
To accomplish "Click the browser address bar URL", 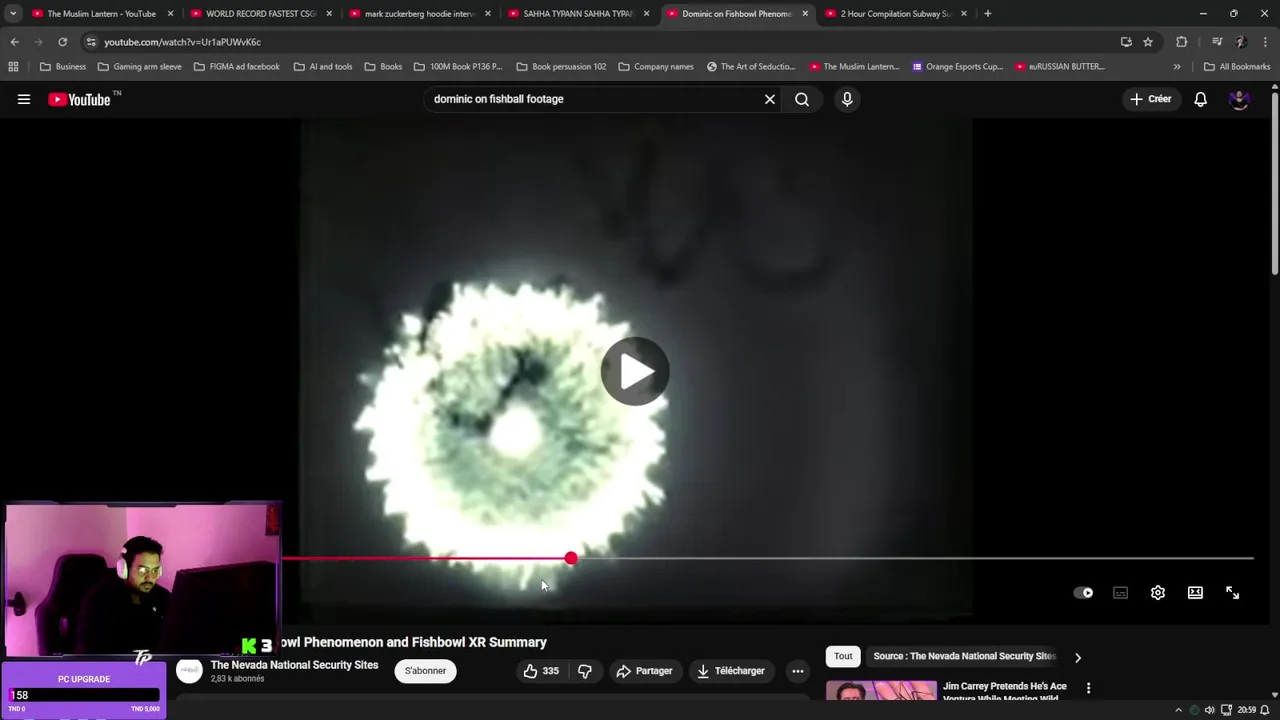I will click(x=182, y=42).
